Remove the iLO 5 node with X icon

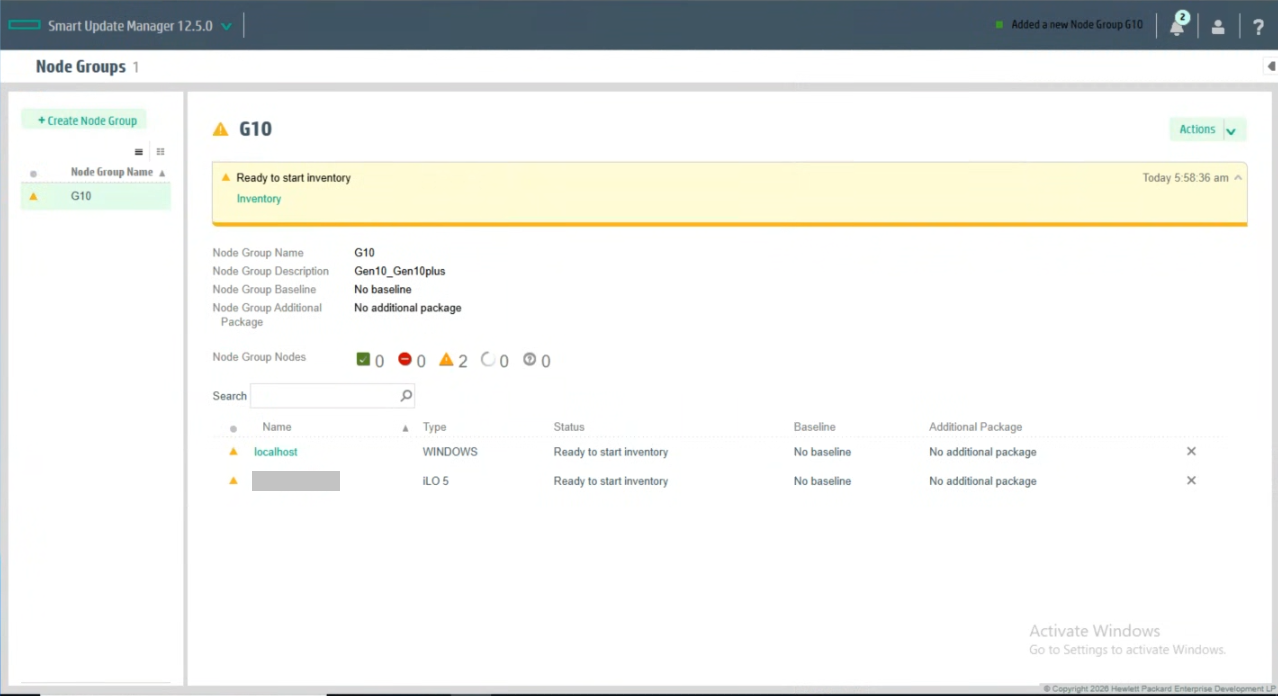pyautogui.click(x=1191, y=480)
